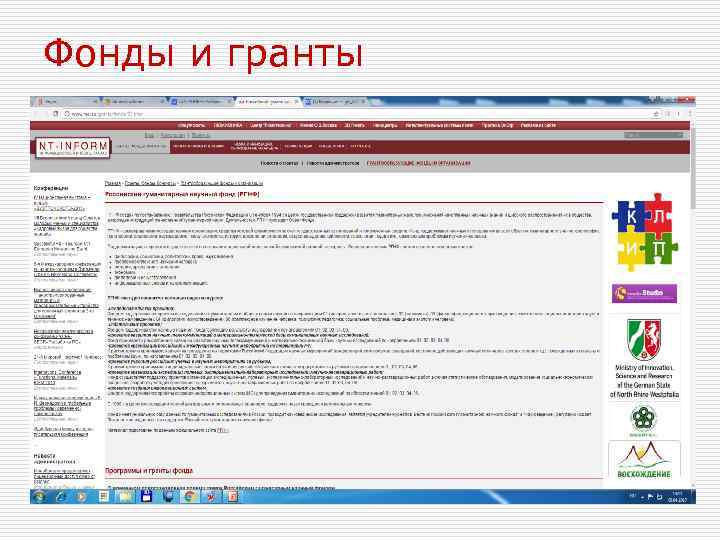Launch Internet Explorer from the taskbar

61,496
